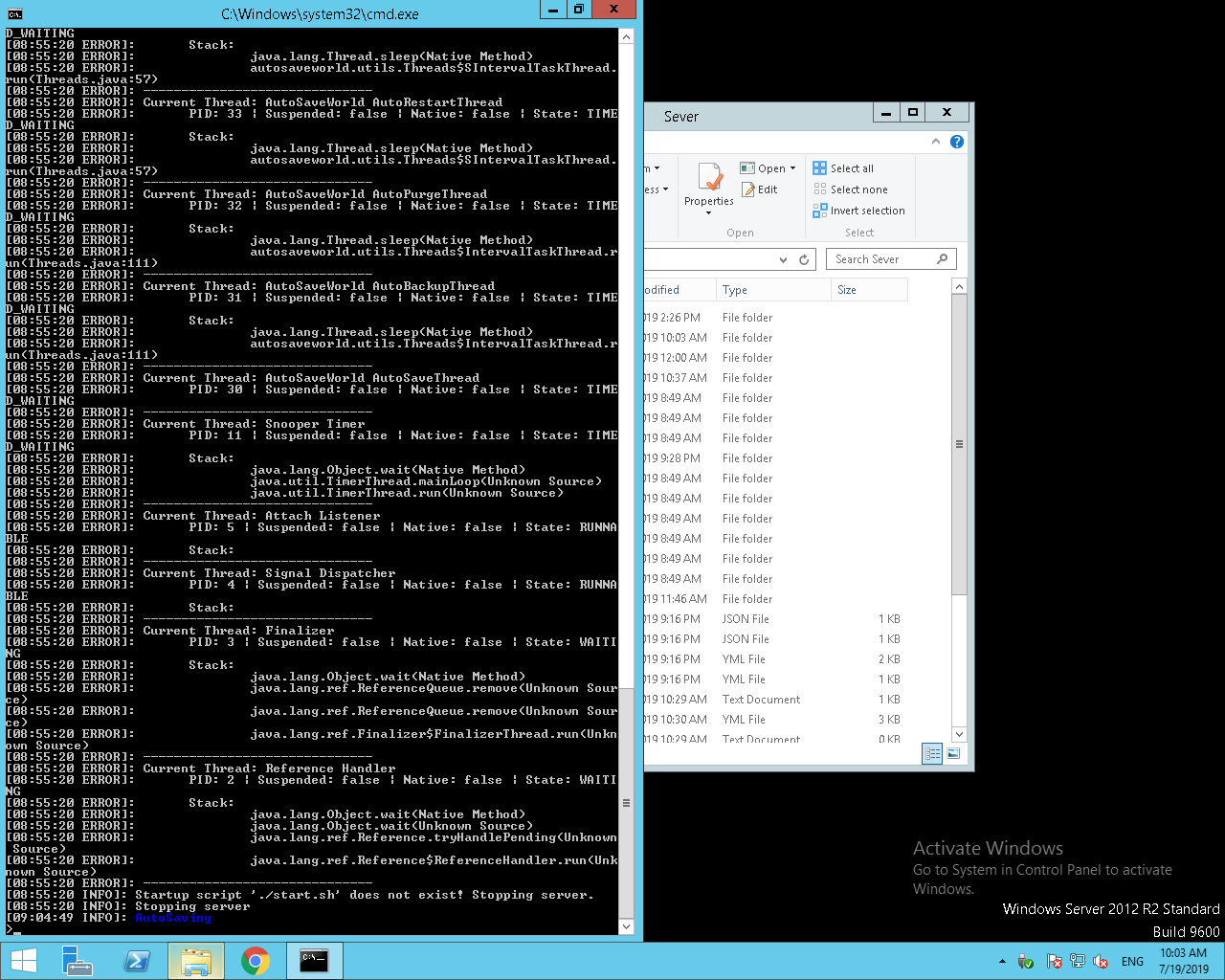Open the address bar history dropdown
1225x980 pixels.
783,259
